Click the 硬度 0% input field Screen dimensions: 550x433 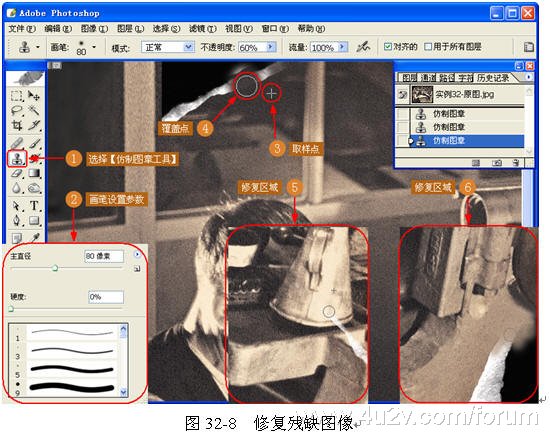(x=106, y=297)
